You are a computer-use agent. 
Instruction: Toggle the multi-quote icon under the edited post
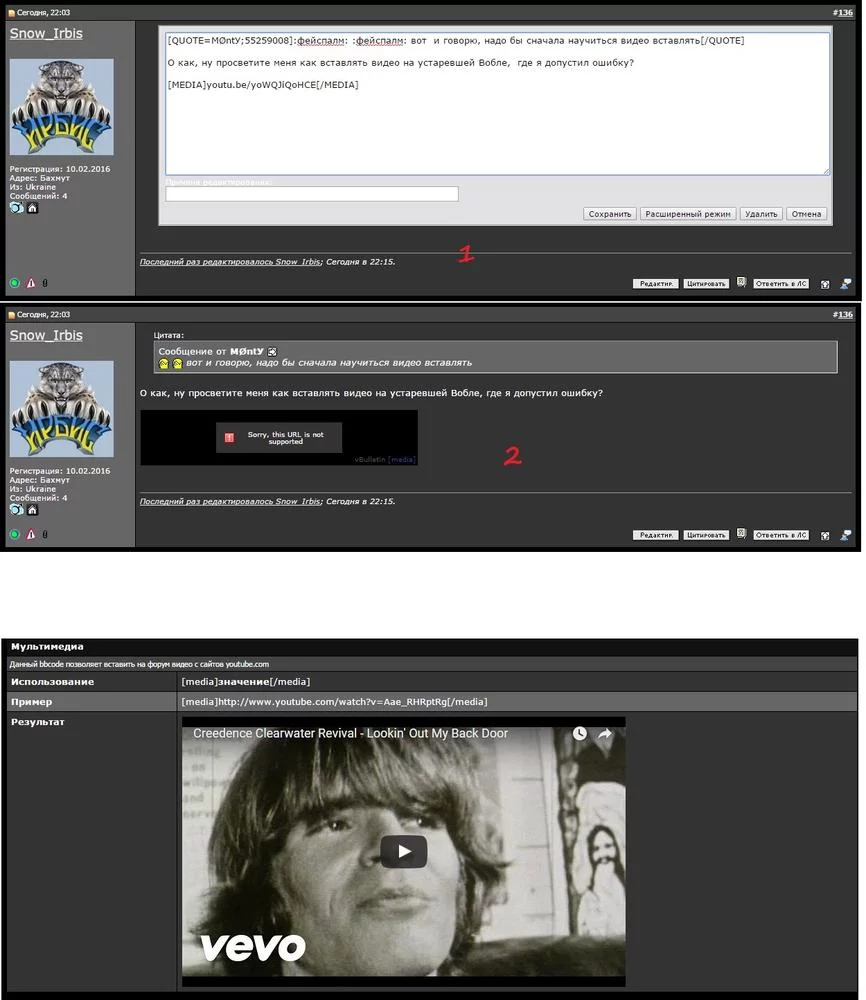[741, 282]
